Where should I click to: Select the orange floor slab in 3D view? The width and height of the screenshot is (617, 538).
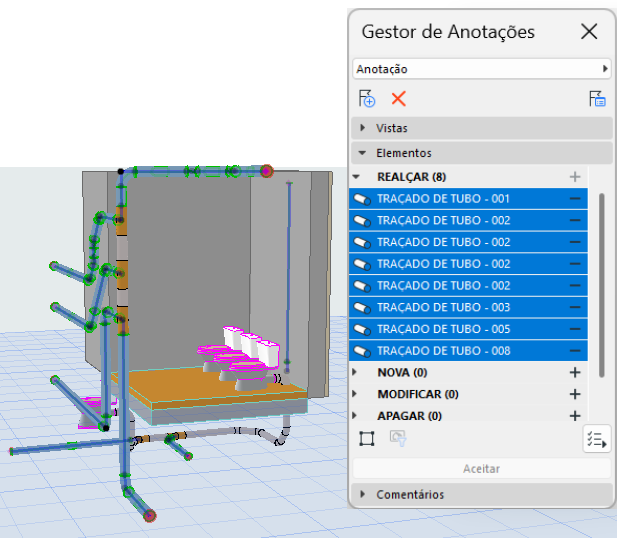point(189,384)
